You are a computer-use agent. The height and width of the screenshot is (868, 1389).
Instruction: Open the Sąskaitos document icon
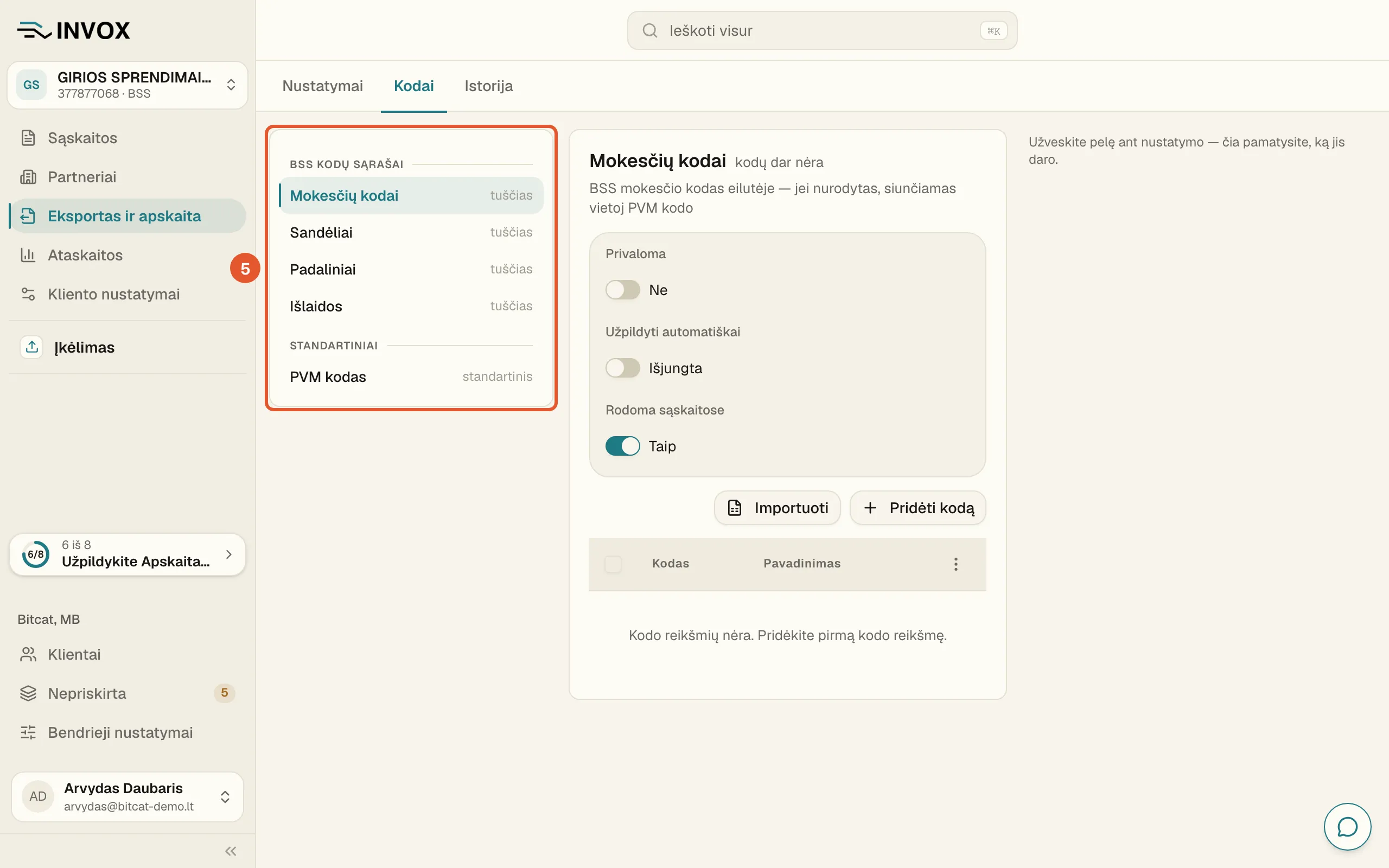[x=28, y=138]
